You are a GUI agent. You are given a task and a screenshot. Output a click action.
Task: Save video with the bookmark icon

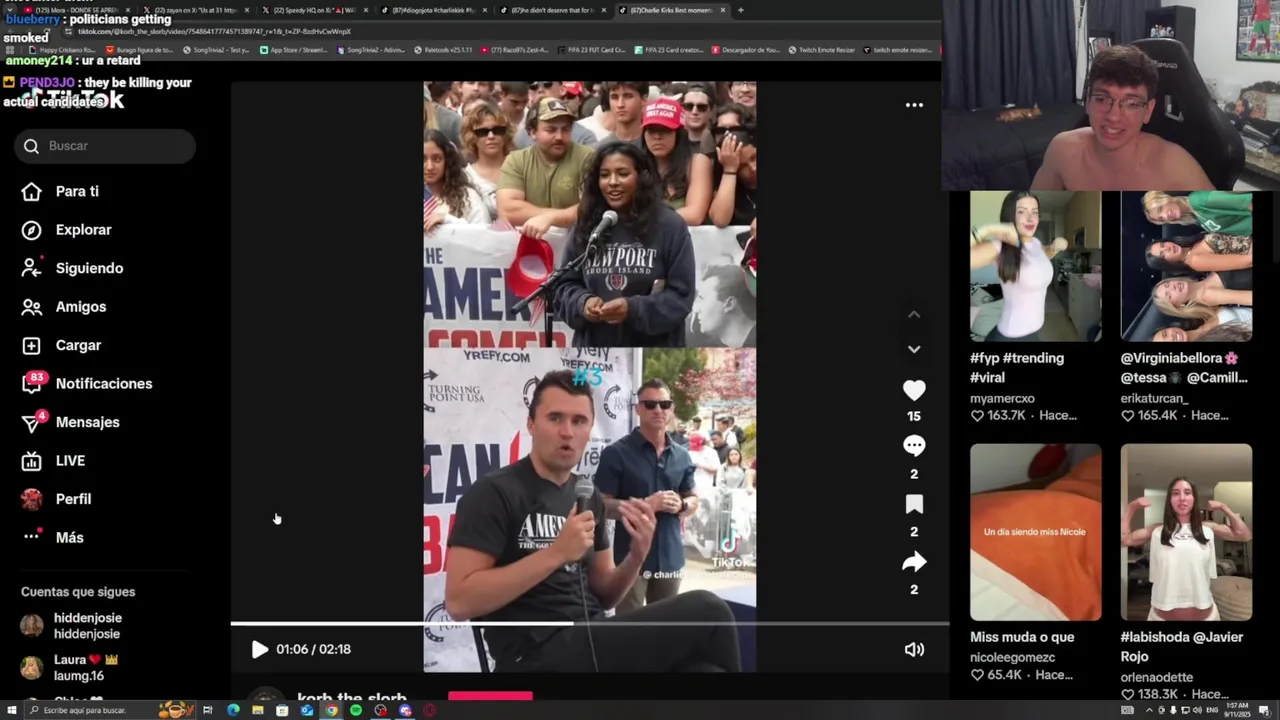(x=914, y=504)
